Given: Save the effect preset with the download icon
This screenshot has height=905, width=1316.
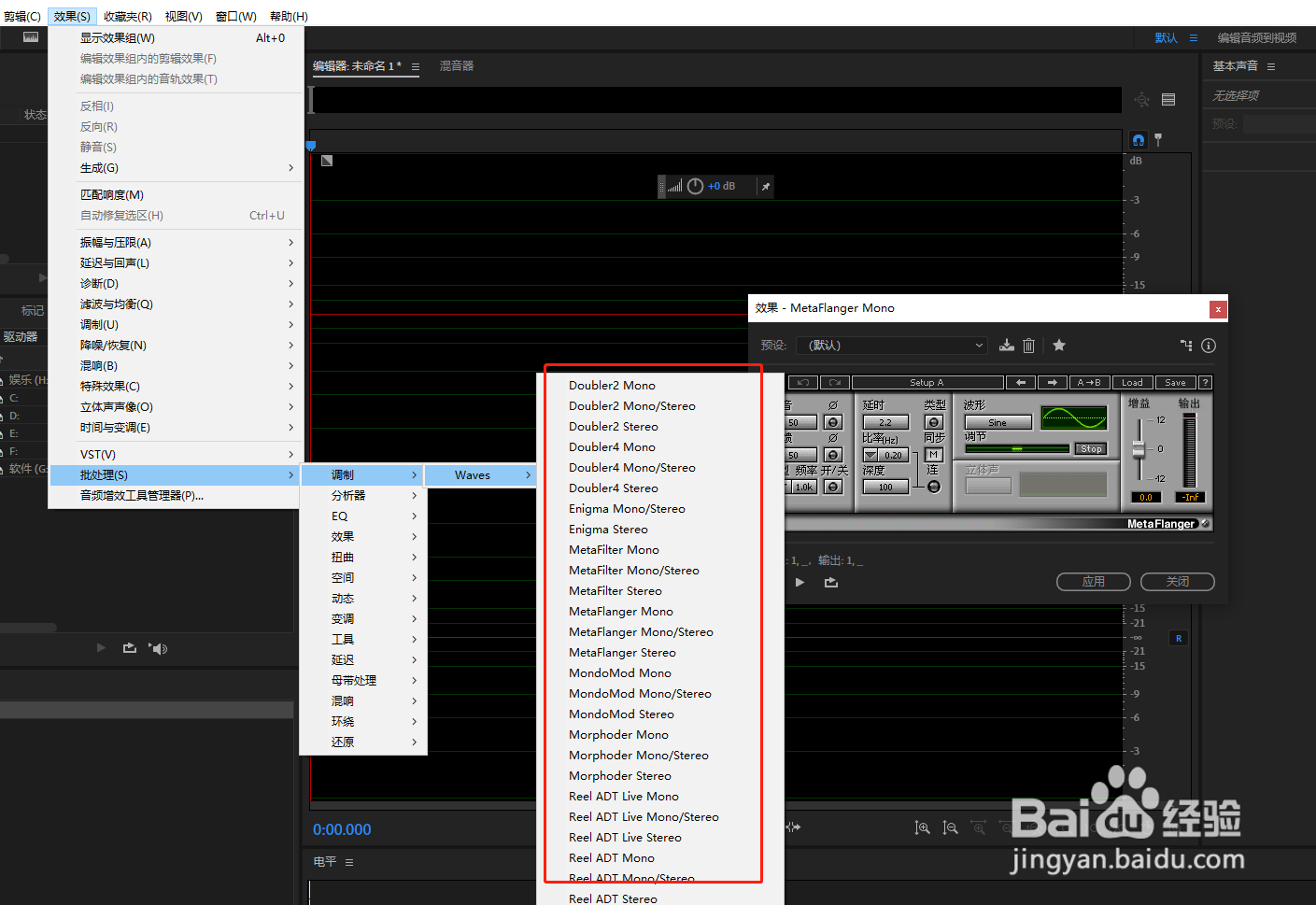Looking at the screenshot, I should click(x=1006, y=346).
